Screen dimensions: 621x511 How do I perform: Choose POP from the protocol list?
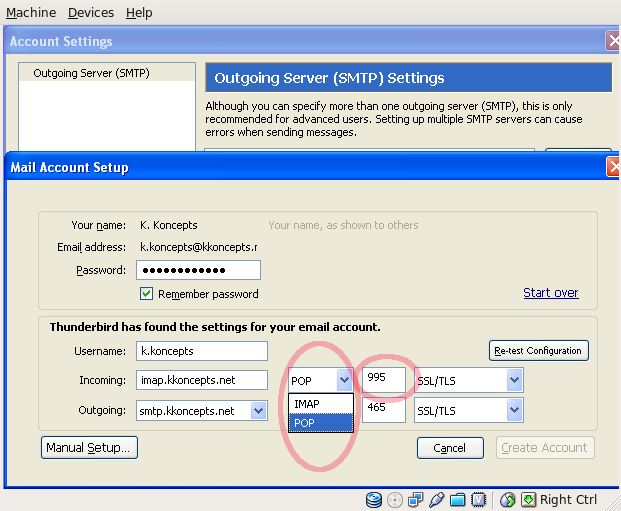pyautogui.click(x=320, y=423)
